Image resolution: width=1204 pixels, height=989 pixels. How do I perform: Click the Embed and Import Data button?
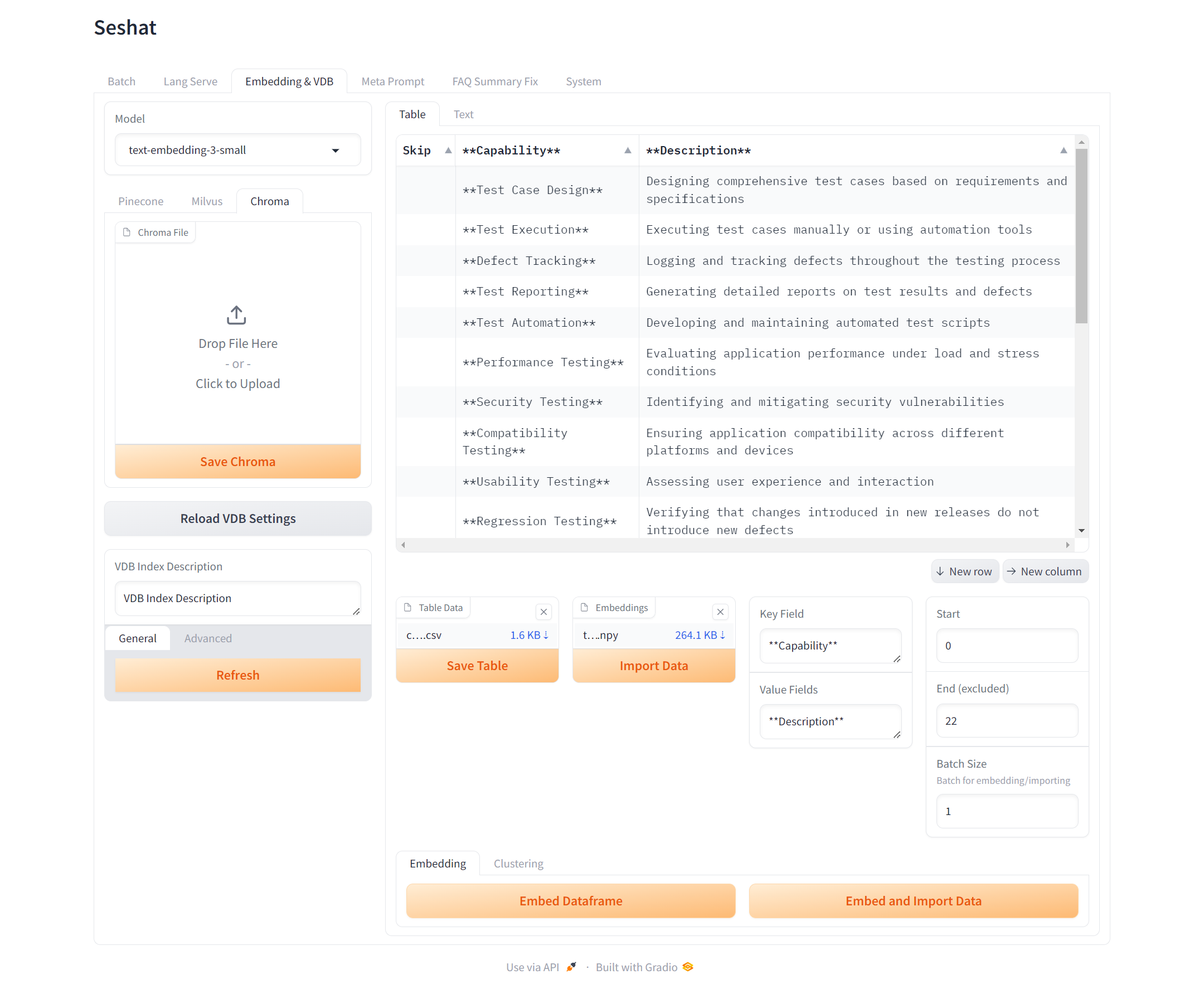[912, 900]
